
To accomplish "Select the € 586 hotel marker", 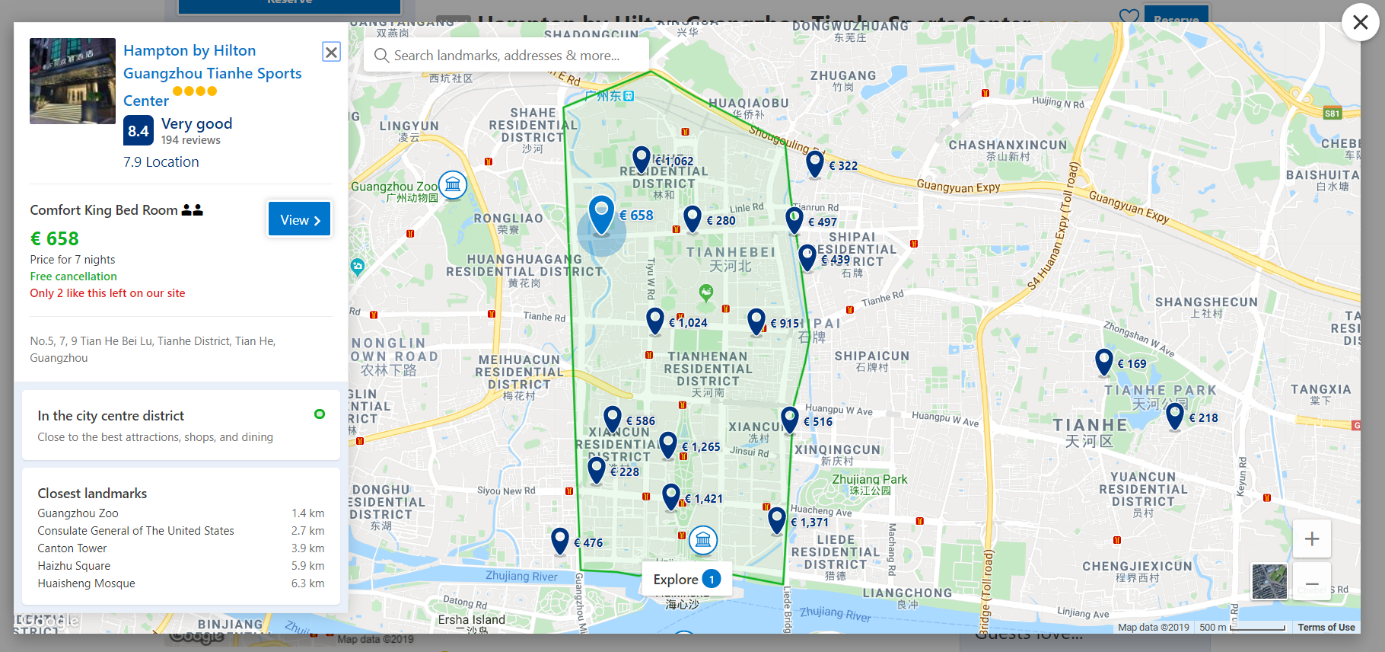I will click(x=613, y=419).
